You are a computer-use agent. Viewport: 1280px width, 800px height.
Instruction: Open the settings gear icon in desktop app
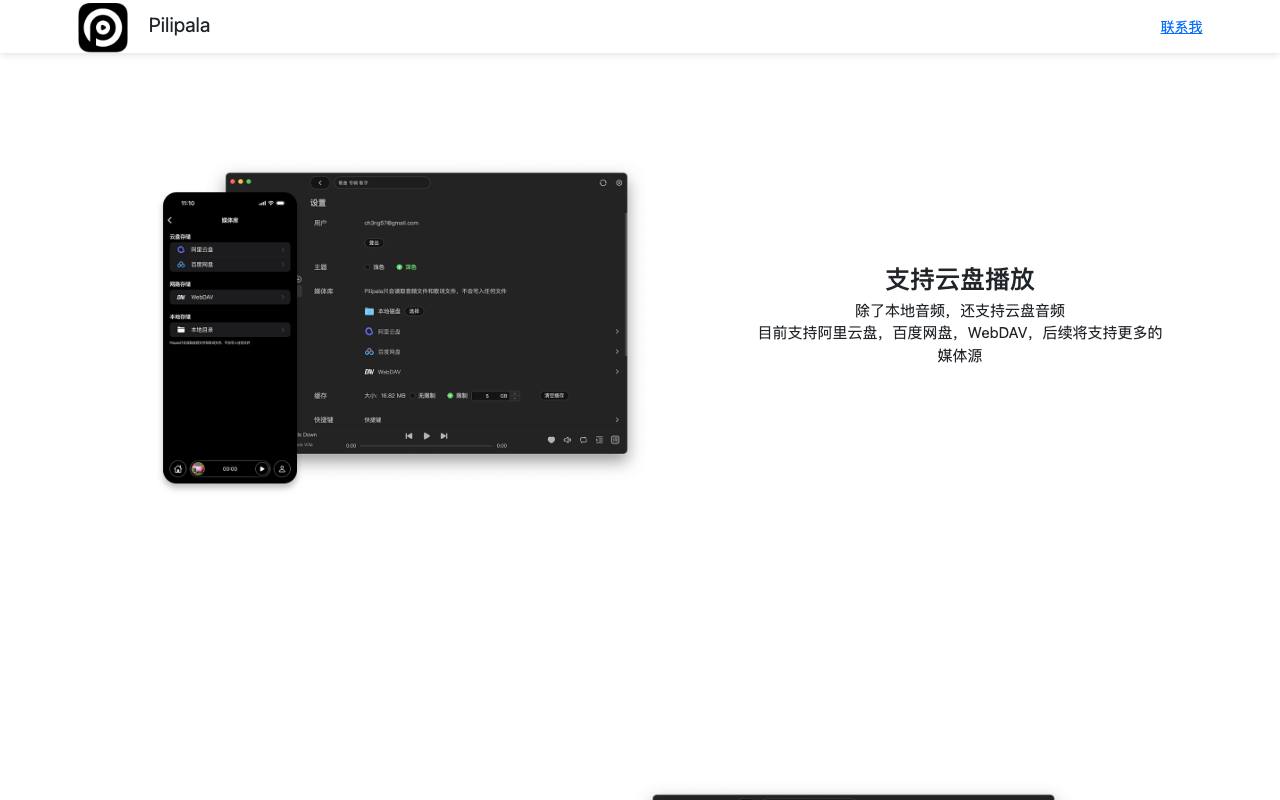pos(619,183)
